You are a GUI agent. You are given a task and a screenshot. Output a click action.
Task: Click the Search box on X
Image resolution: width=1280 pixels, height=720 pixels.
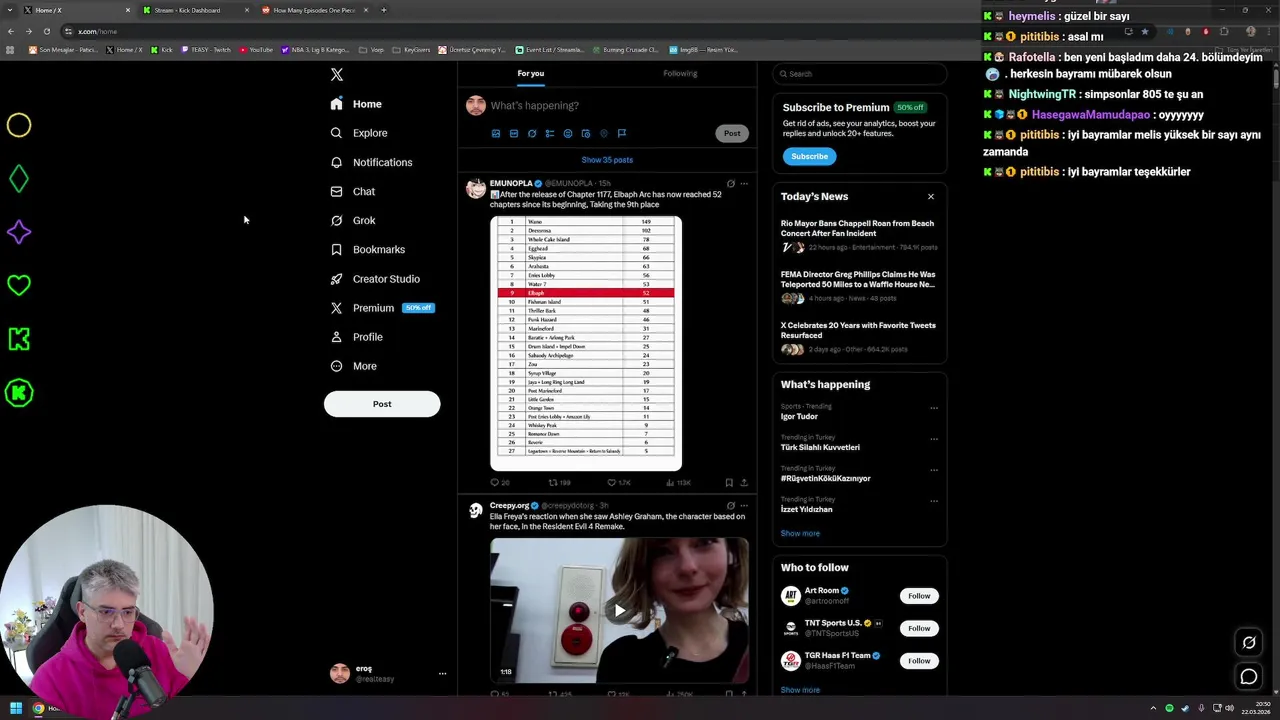pos(859,74)
